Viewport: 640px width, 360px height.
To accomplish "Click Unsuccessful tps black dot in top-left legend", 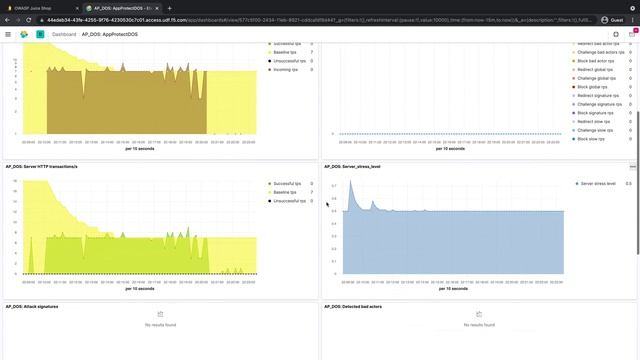I will [269, 61].
